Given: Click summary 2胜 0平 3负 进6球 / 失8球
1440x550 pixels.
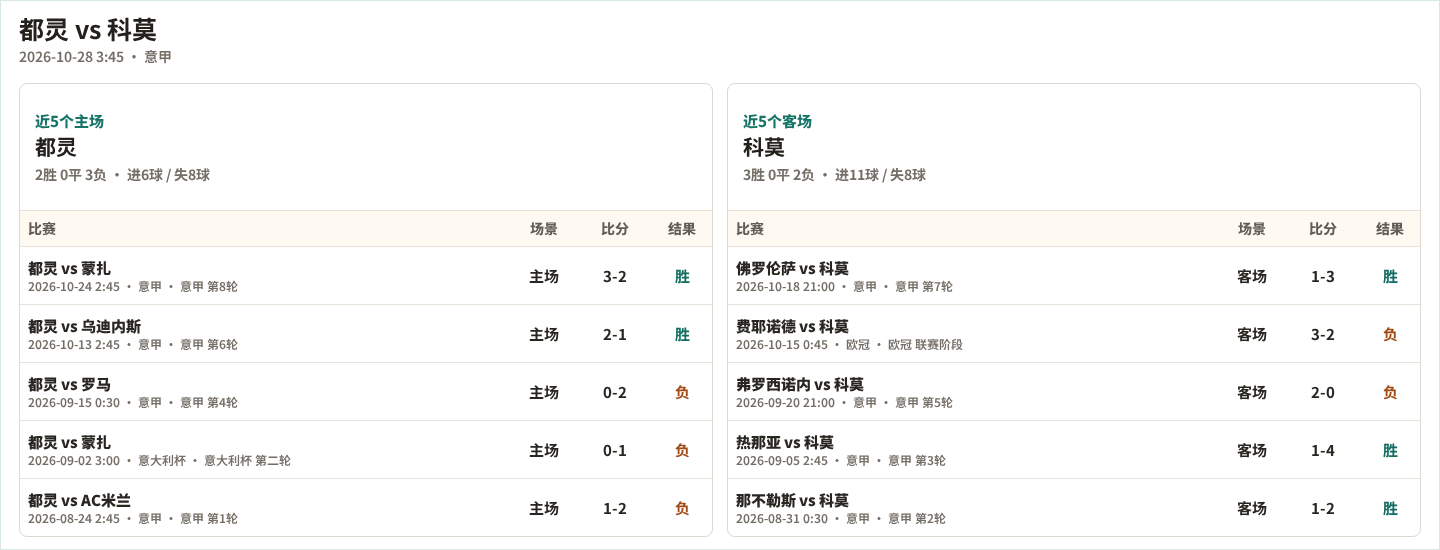Looking at the screenshot, I should pos(122,175).
